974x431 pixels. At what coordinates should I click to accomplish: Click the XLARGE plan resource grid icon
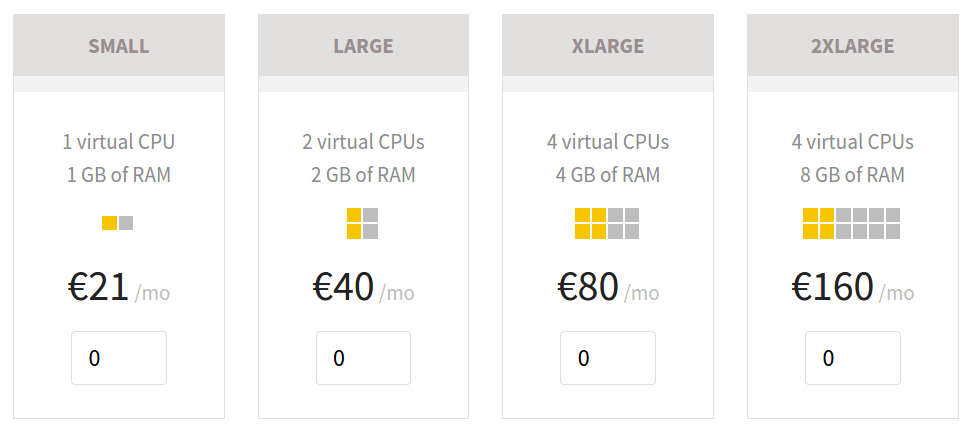pos(607,224)
